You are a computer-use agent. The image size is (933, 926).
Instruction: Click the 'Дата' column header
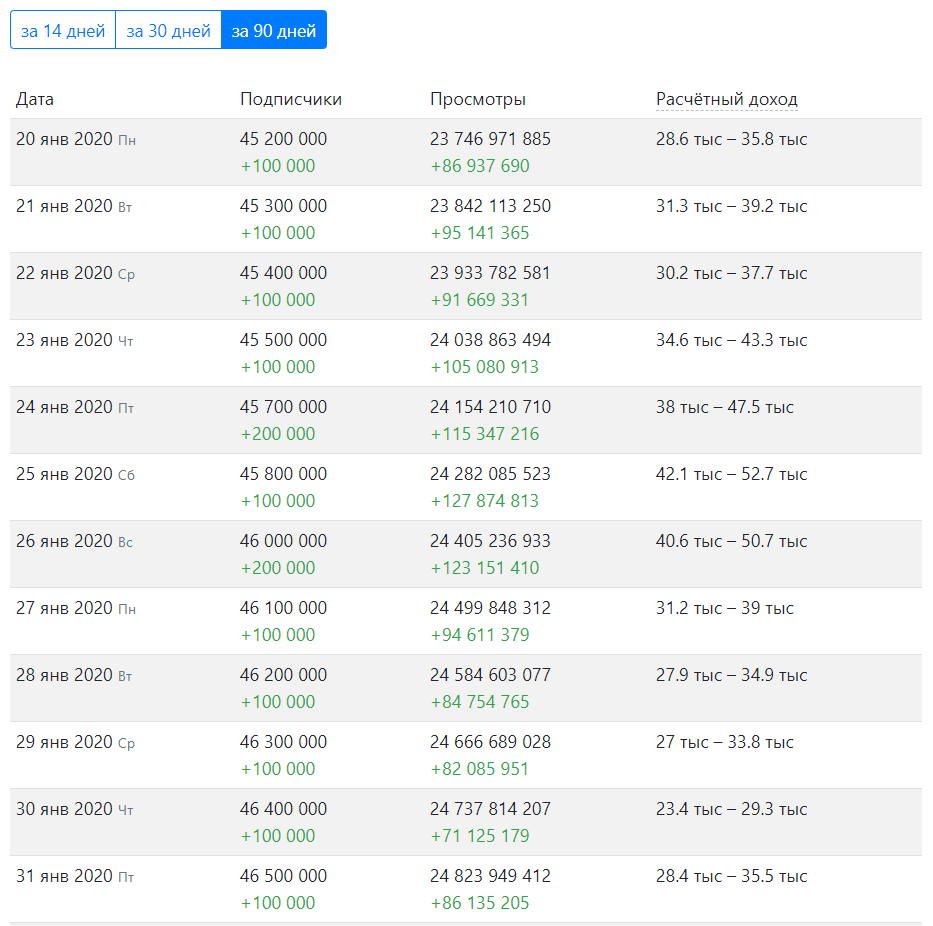tap(35, 99)
